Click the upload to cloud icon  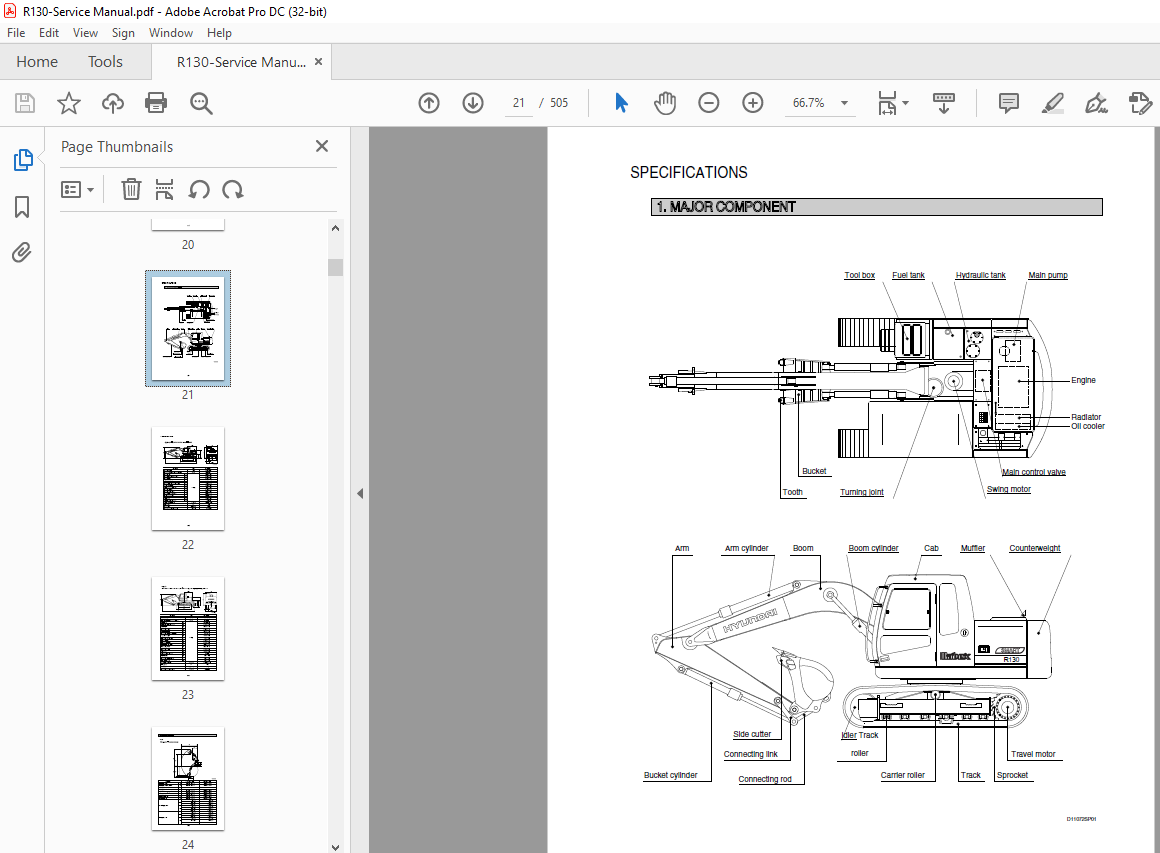pyautogui.click(x=112, y=103)
